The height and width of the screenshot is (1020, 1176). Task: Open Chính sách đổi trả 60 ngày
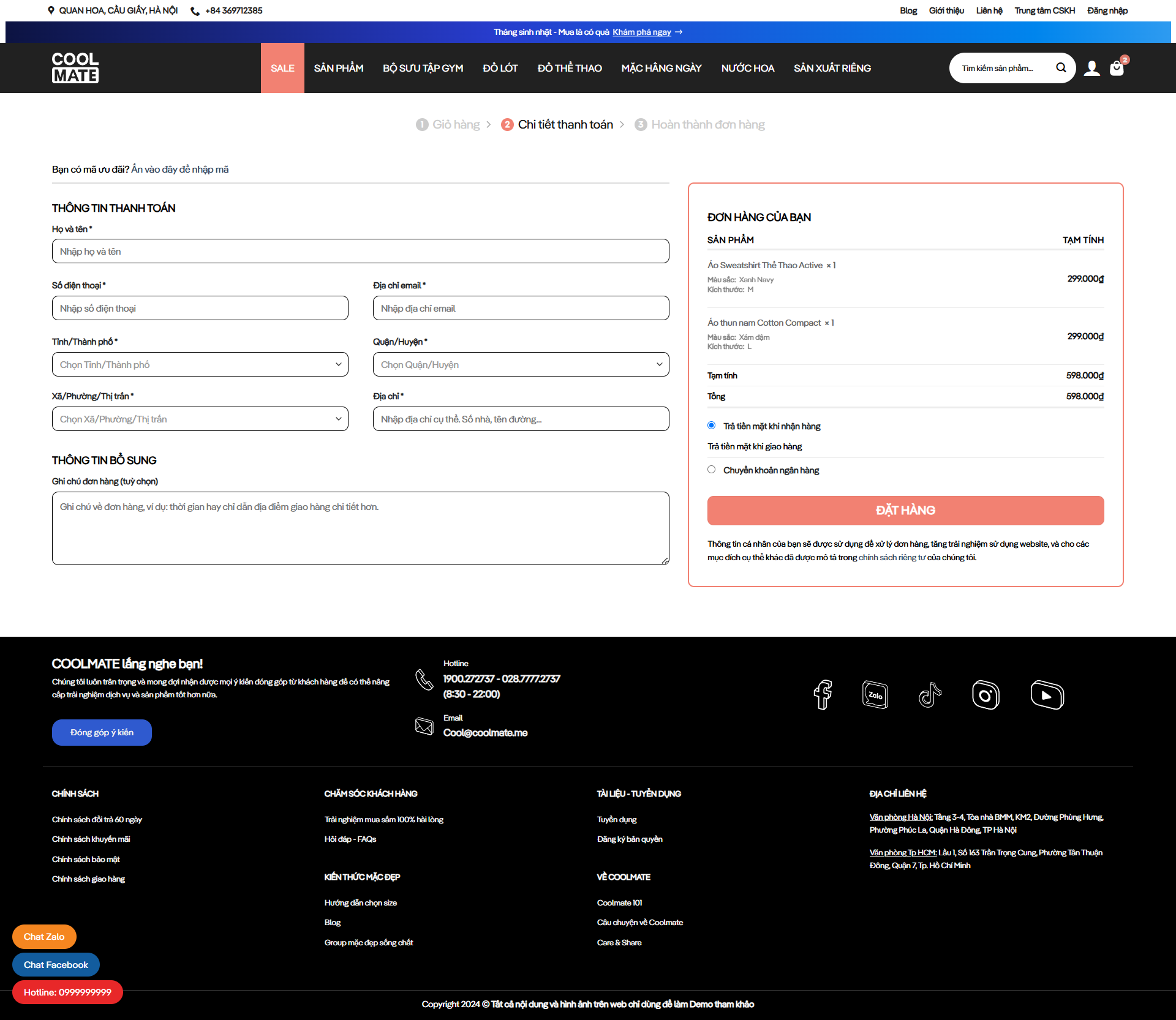coord(97,820)
